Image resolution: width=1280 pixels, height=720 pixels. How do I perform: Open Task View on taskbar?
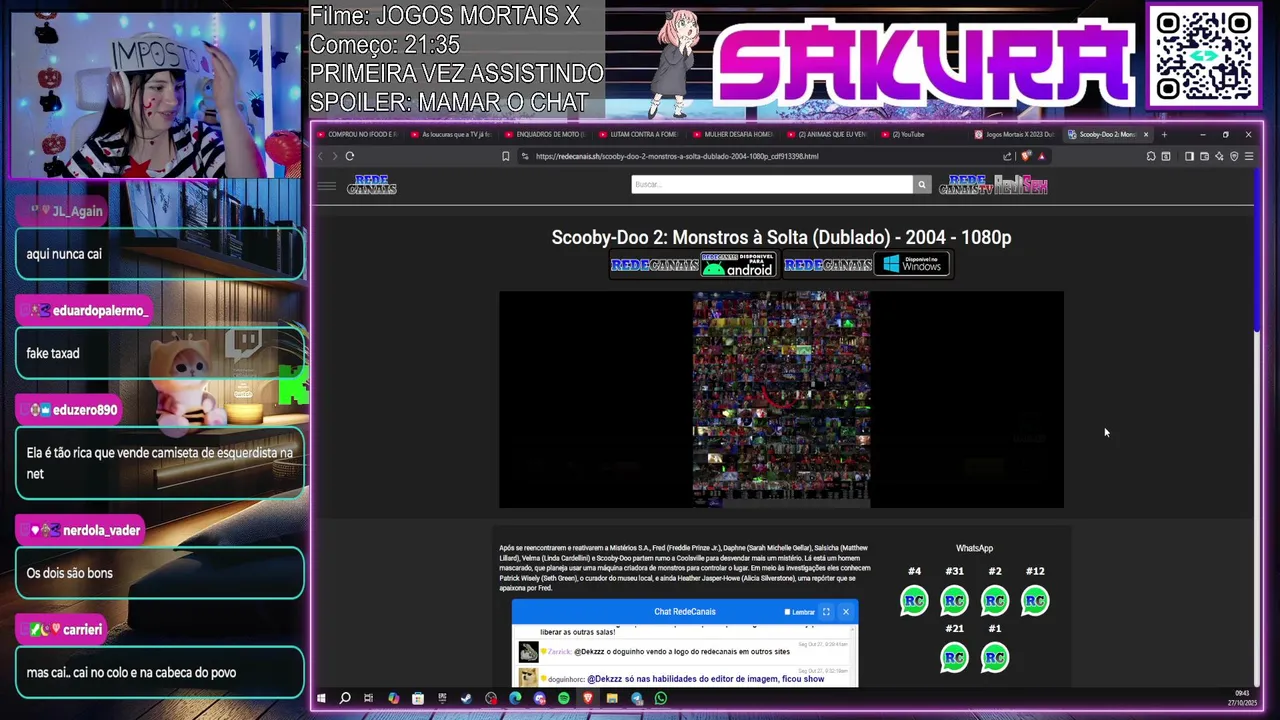(369, 698)
